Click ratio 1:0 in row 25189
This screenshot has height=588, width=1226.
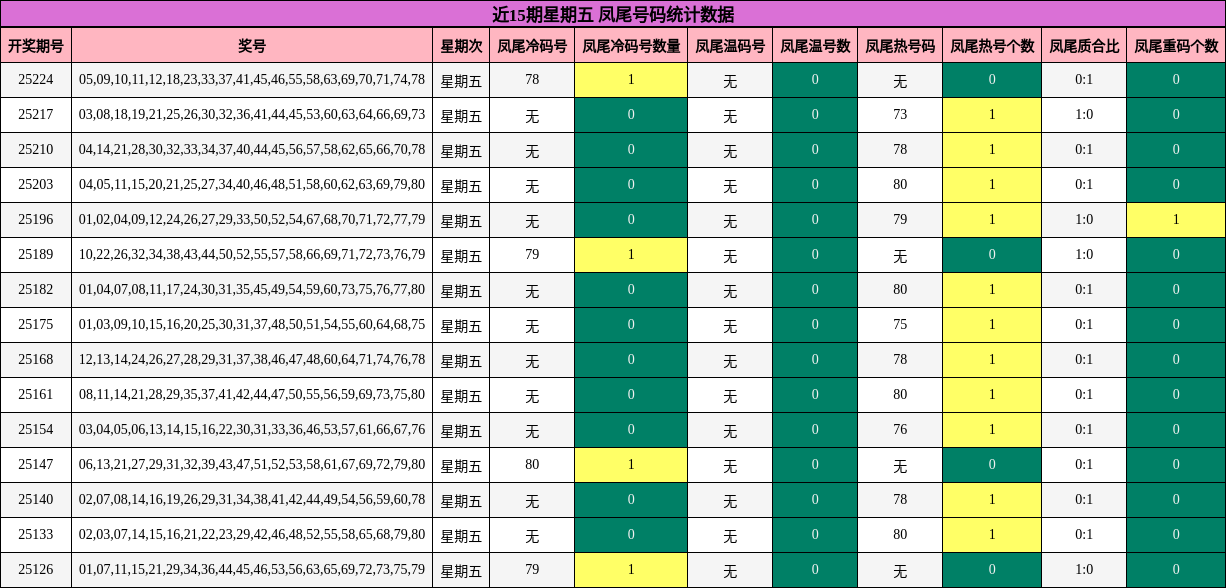1084,255
